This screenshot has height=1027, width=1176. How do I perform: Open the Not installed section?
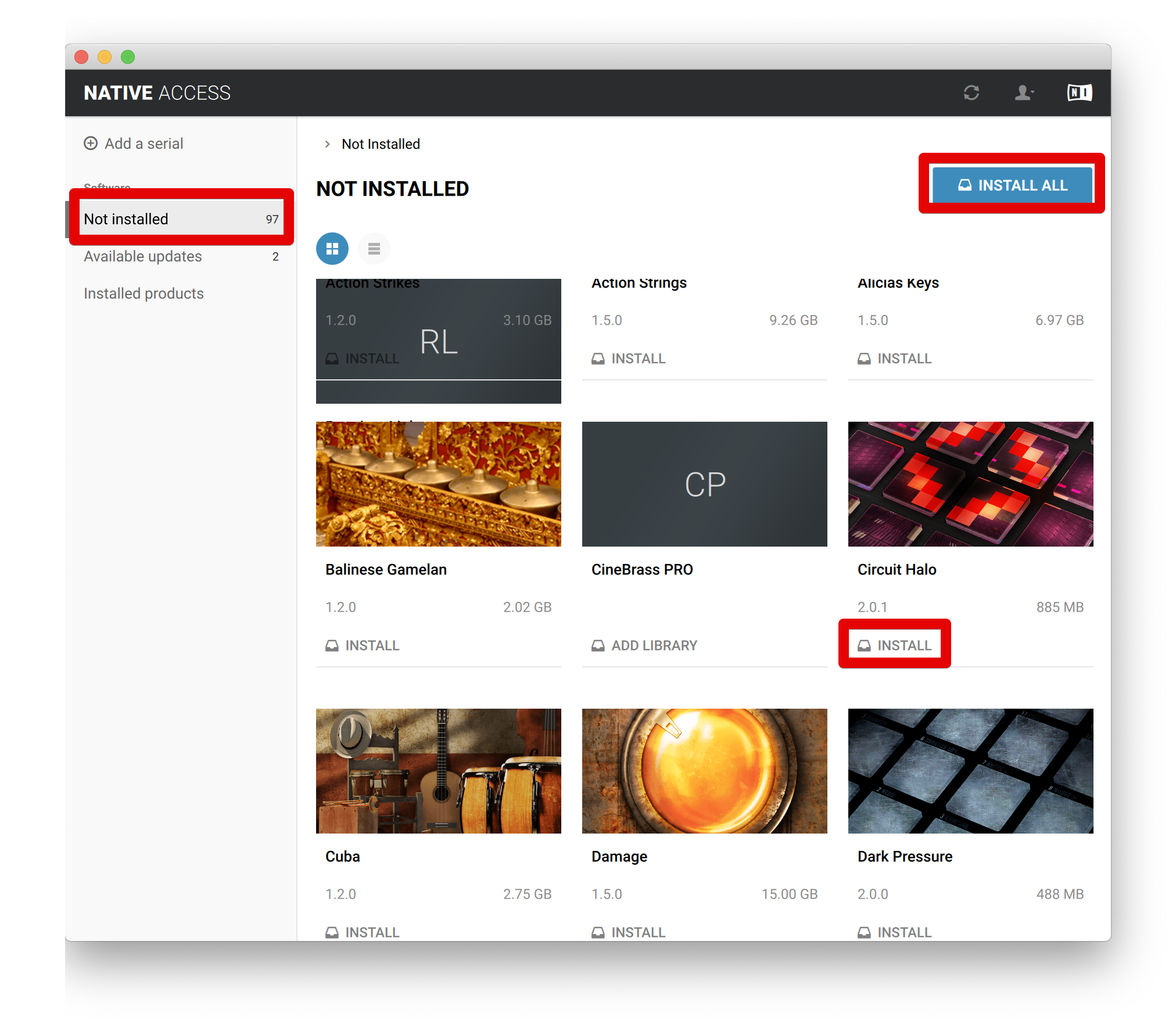pos(181,219)
